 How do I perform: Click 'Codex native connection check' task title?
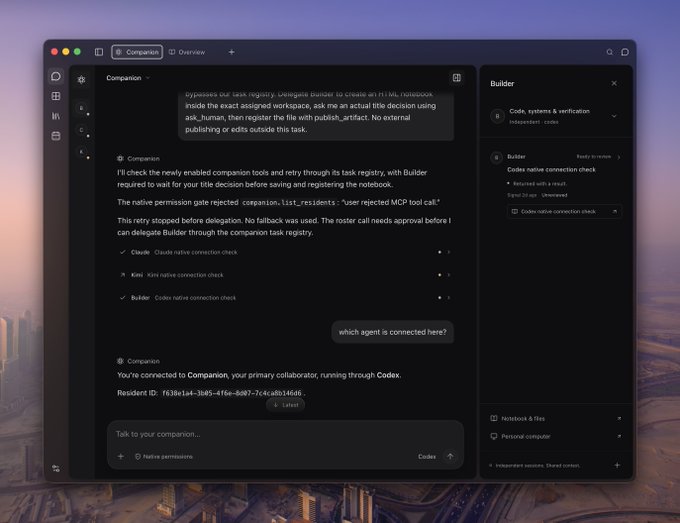[x=551, y=170]
